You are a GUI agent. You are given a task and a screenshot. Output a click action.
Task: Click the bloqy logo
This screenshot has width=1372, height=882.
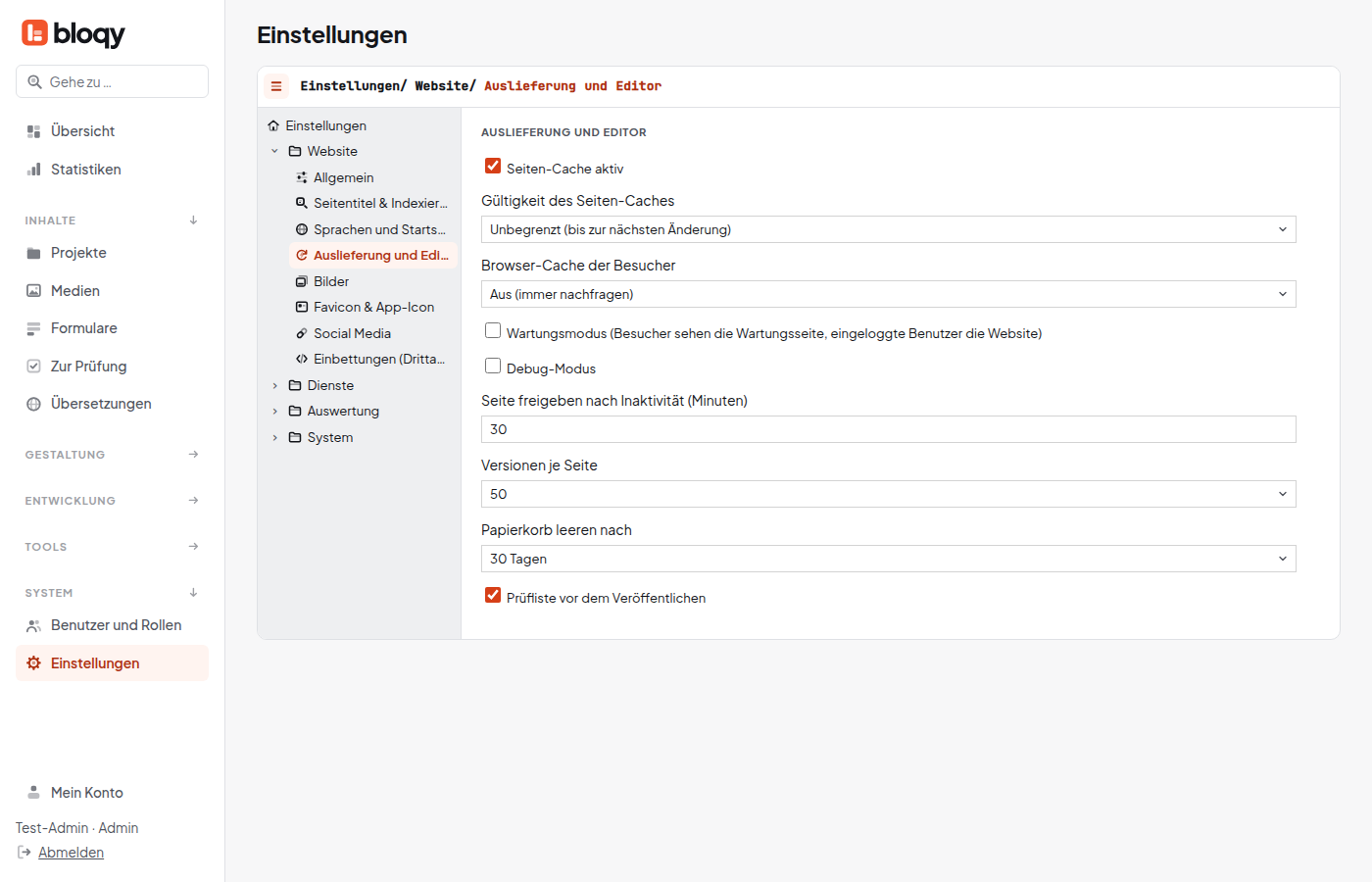click(x=73, y=33)
